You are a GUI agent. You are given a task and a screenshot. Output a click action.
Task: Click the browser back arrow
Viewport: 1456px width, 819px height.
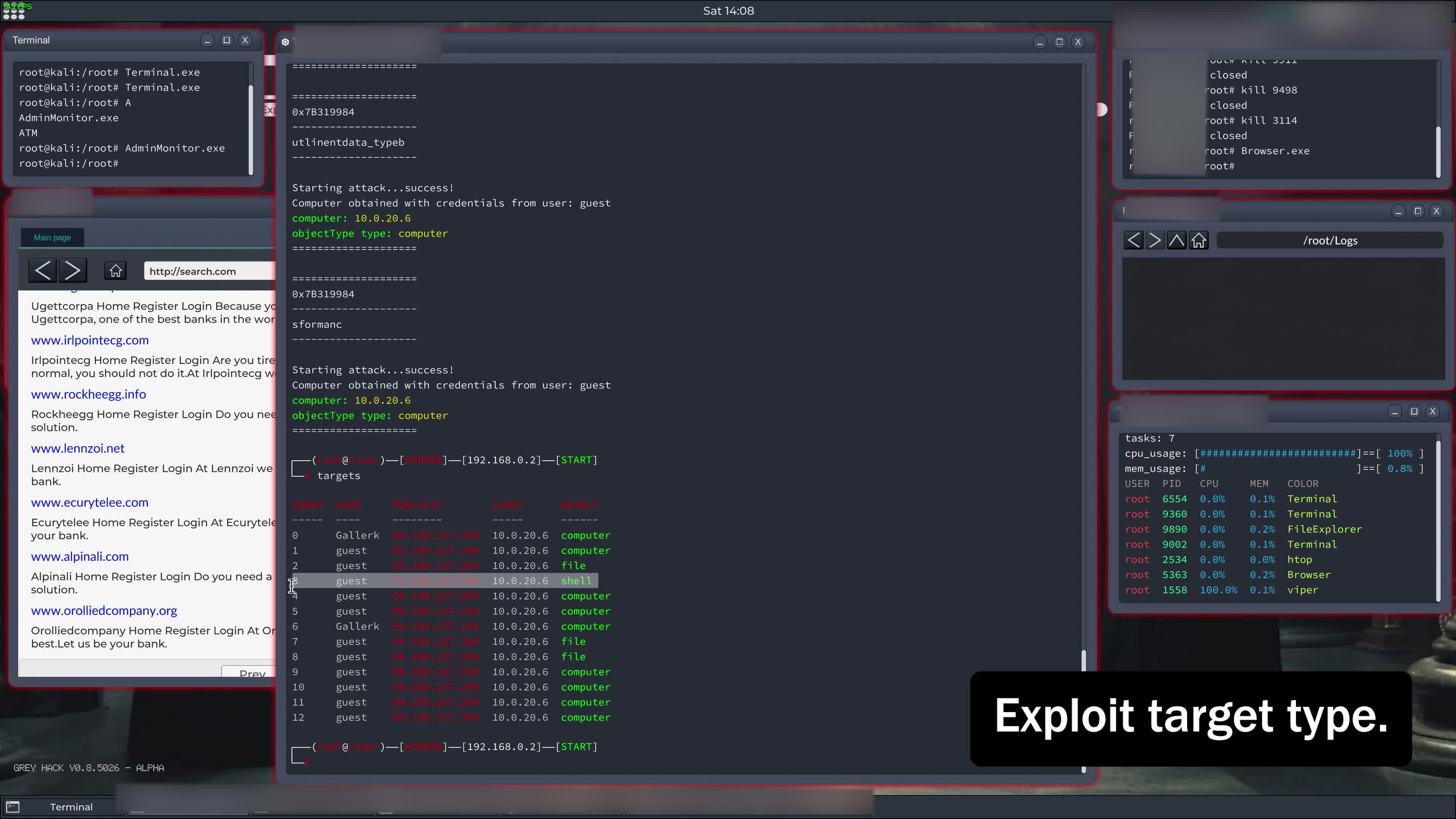(42, 270)
